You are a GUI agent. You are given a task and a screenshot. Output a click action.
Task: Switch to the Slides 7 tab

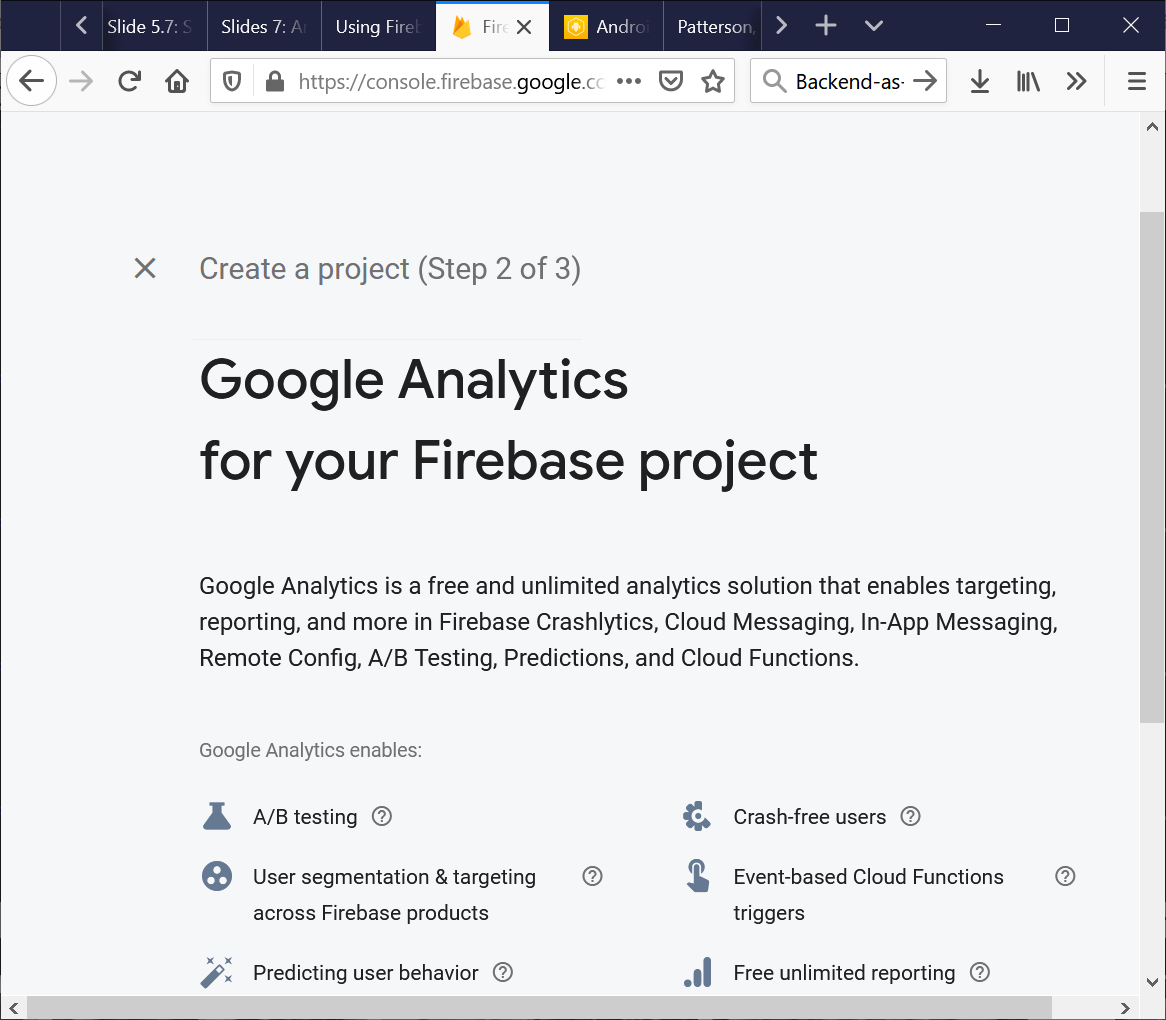264,27
